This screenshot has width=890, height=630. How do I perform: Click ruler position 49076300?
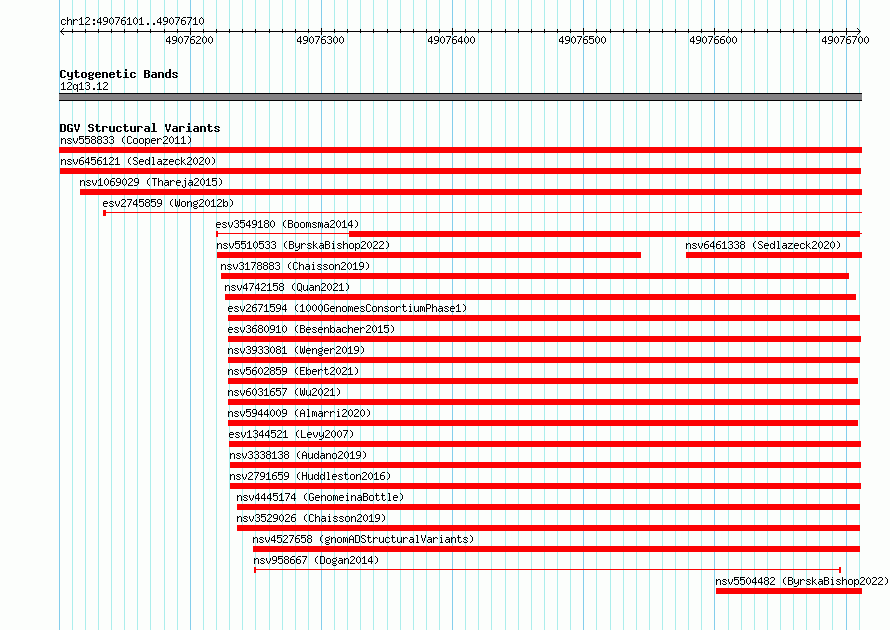tap(321, 40)
